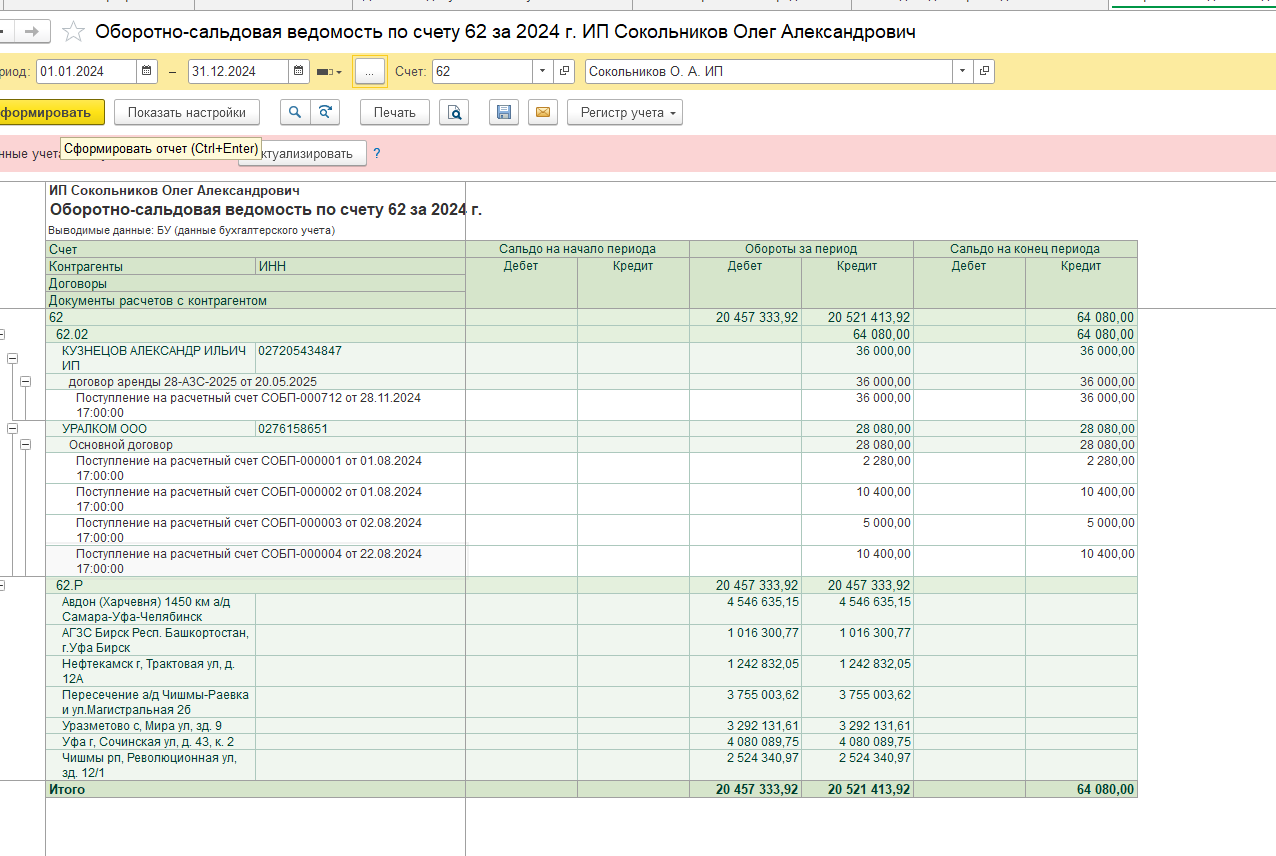Expand the organization dropdown arrow

click(963, 72)
